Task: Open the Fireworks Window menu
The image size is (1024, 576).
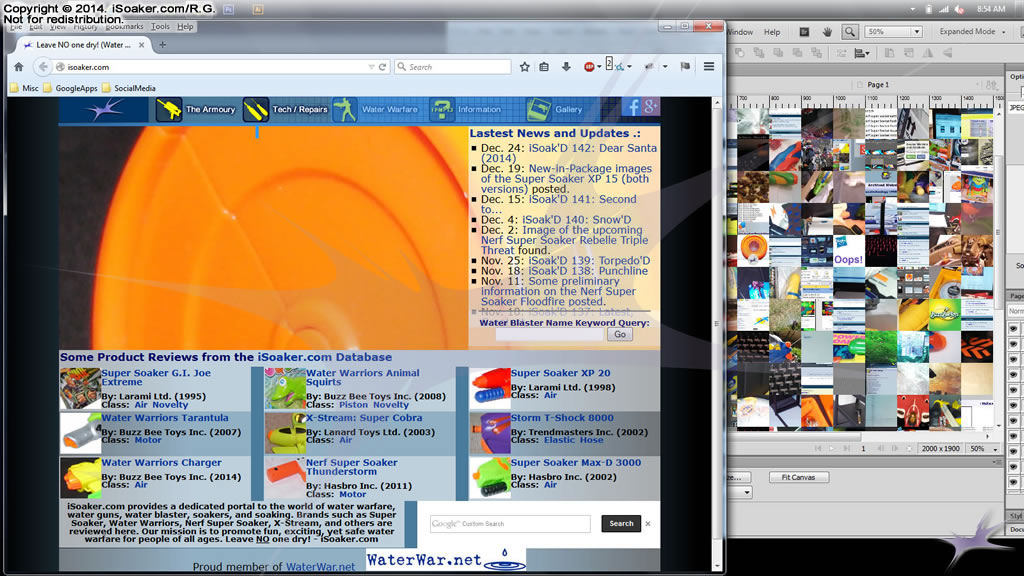Action: (x=740, y=32)
